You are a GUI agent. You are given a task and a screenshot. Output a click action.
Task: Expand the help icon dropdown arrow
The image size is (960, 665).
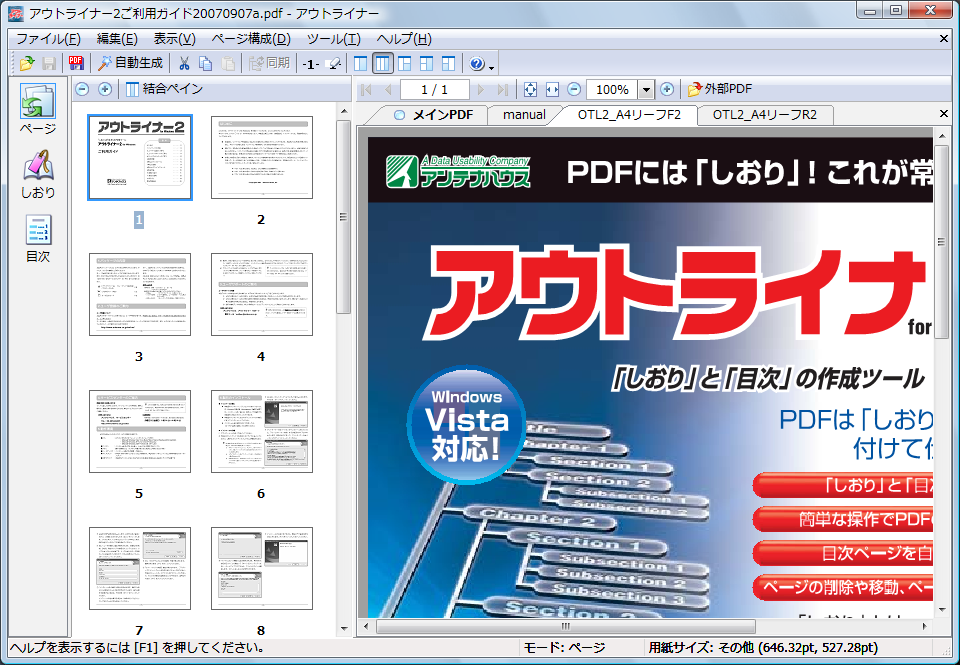click(x=491, y=66)
